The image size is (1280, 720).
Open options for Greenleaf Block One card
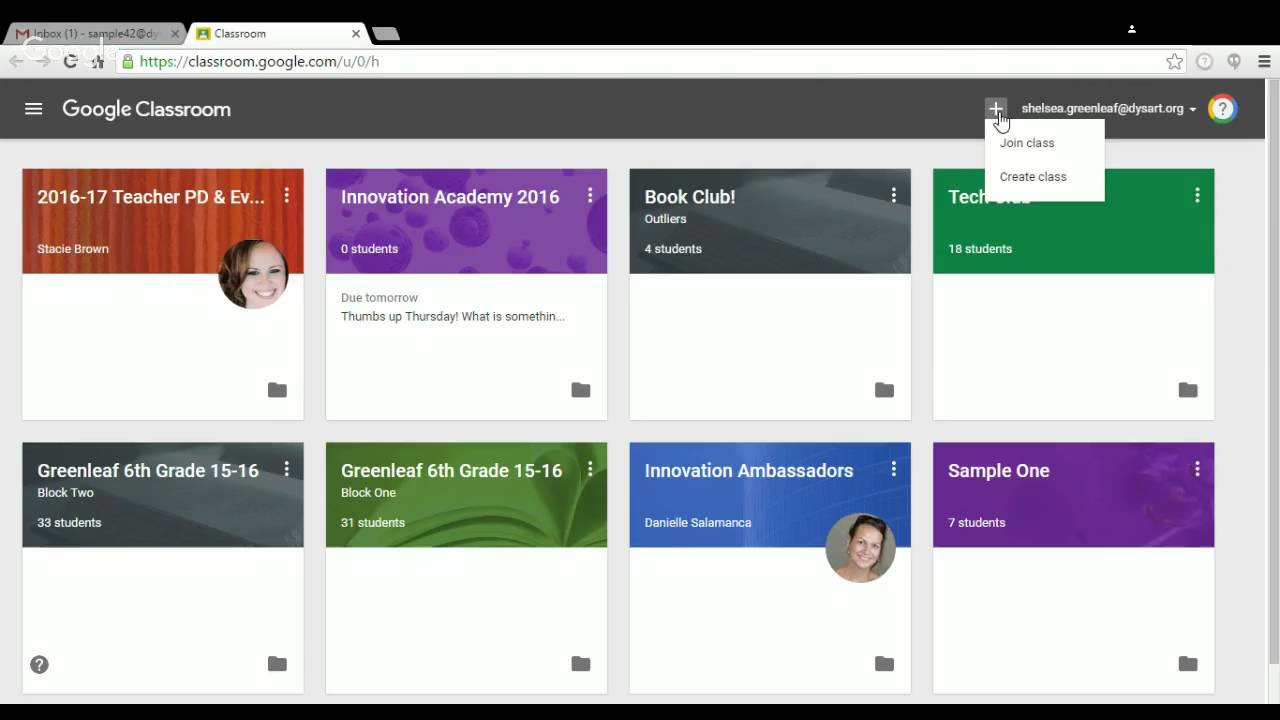click(x=590, y=469)
